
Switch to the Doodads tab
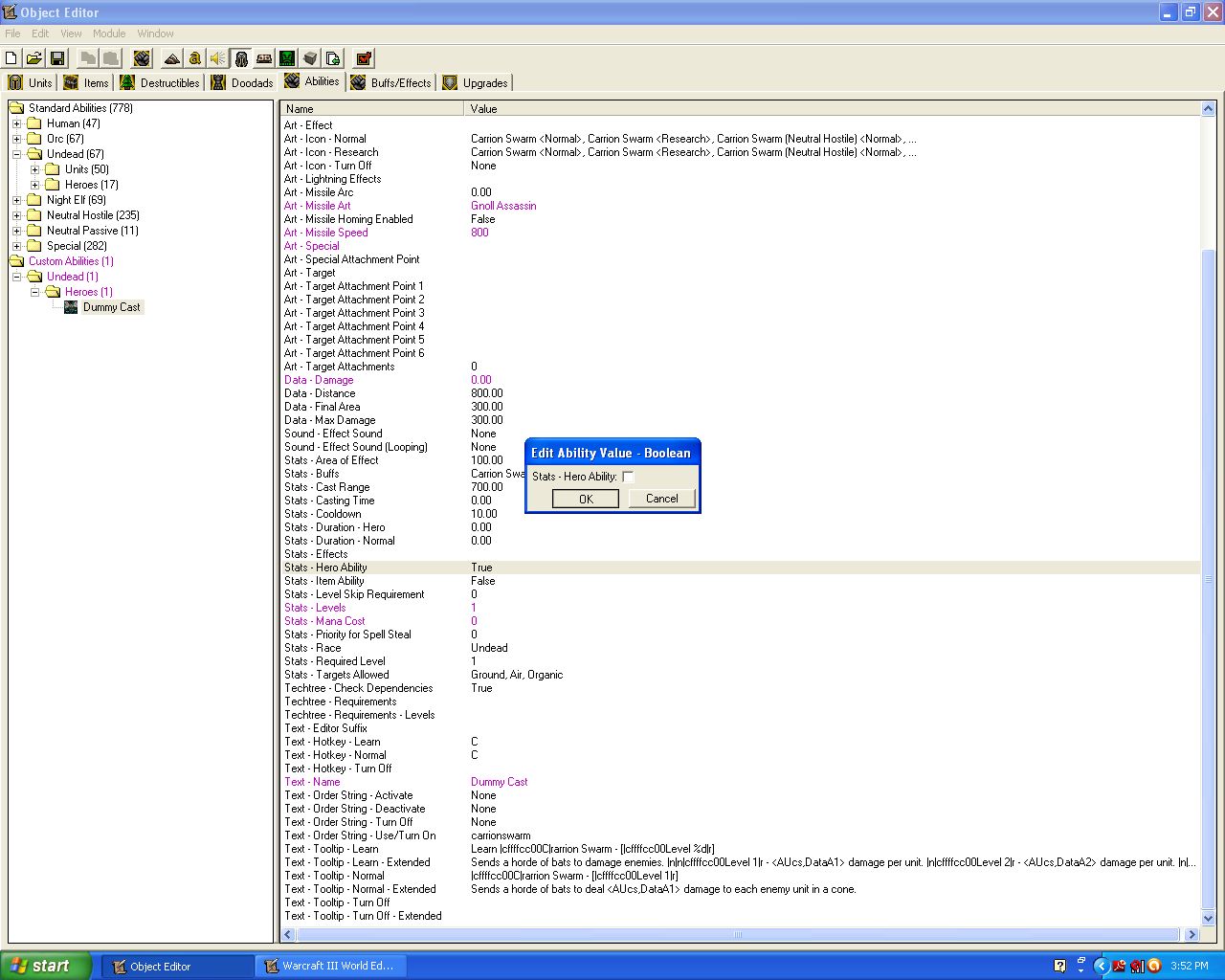coord(242,83)
